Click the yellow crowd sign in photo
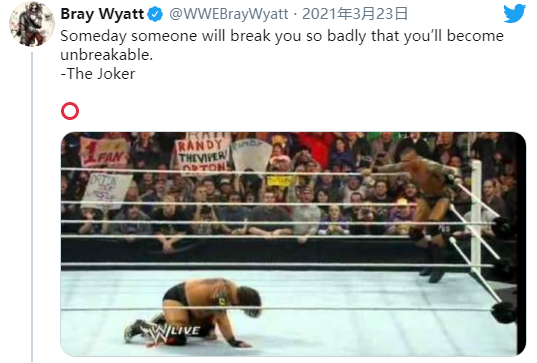This screenshot has width=537, height=363. click(x=281, y=181)
